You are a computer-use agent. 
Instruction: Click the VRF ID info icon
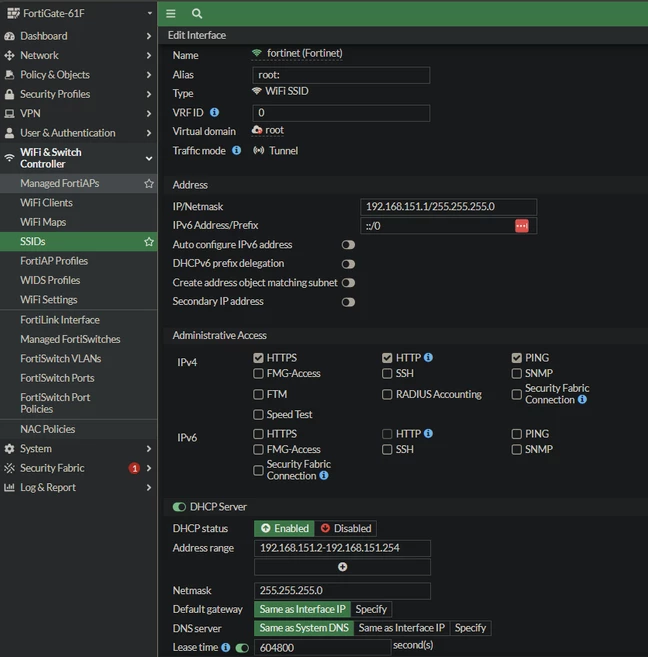(214, 112)
